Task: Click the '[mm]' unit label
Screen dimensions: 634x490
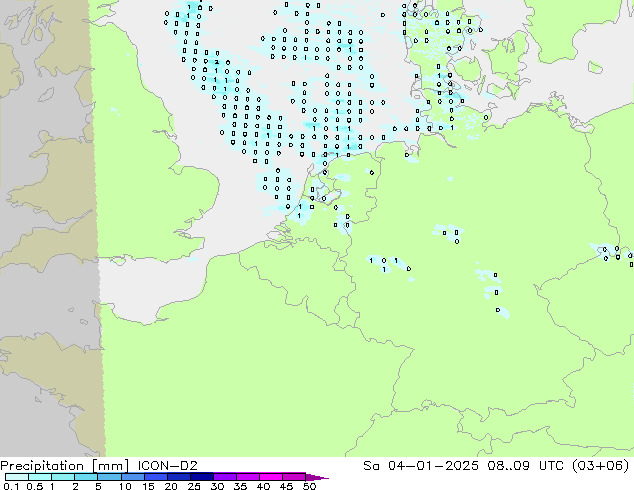Action: [110, 466]
